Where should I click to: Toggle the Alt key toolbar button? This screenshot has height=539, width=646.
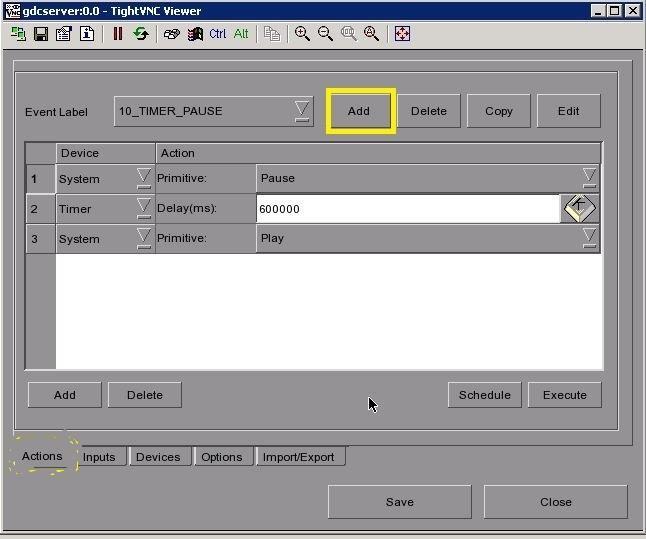(x=241, y=33)
